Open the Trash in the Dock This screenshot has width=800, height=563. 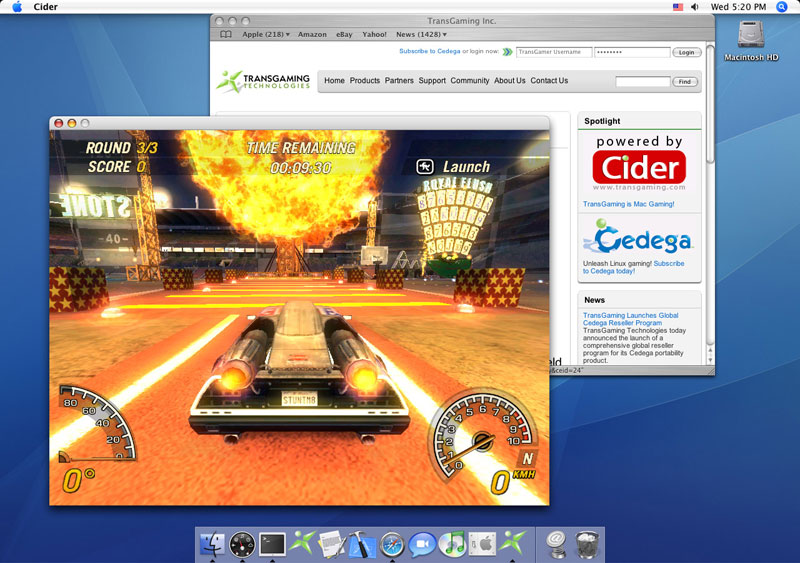[x=587, y=545]
